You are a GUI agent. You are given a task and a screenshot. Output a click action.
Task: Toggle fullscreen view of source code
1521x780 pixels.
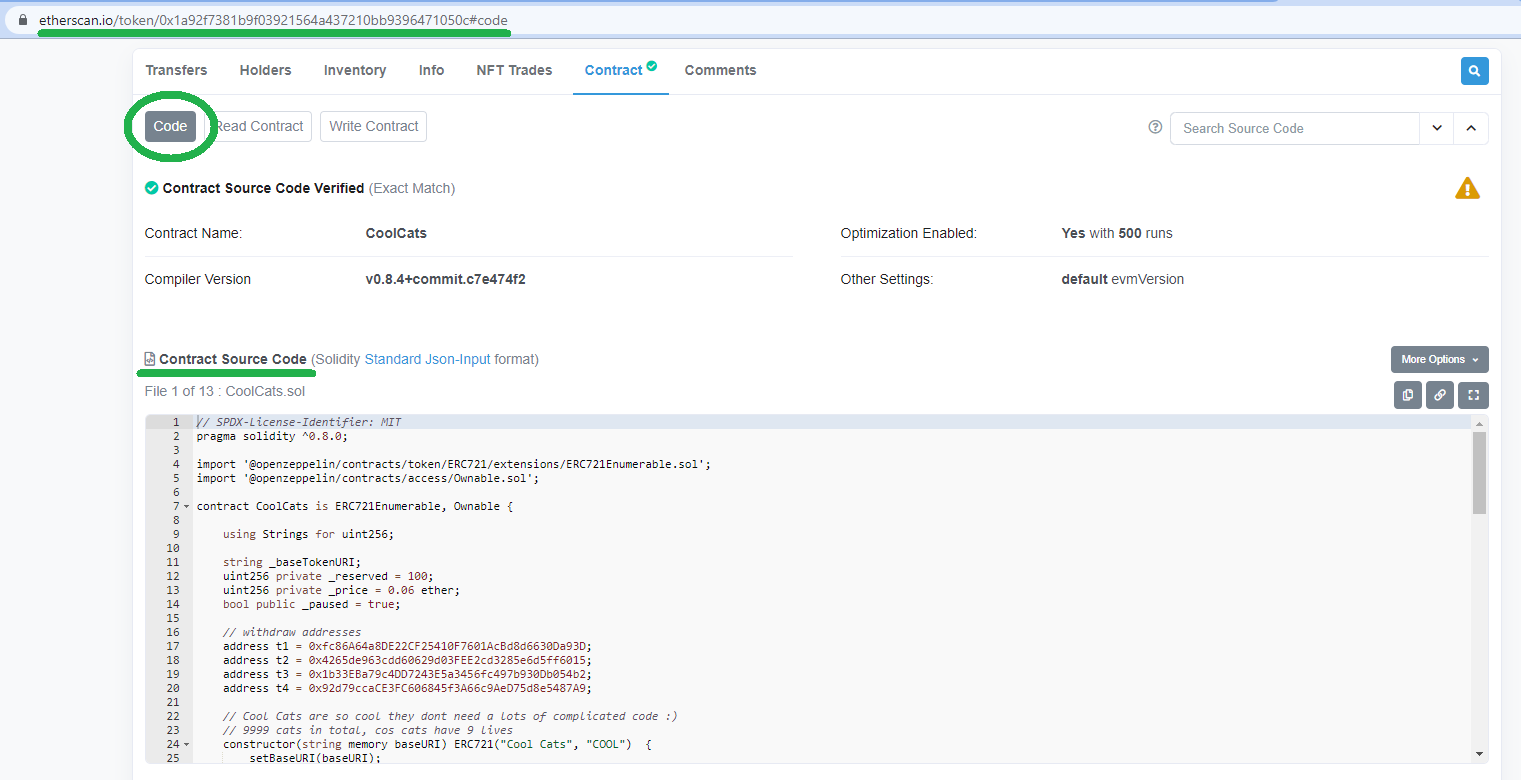coord(1473,395)
